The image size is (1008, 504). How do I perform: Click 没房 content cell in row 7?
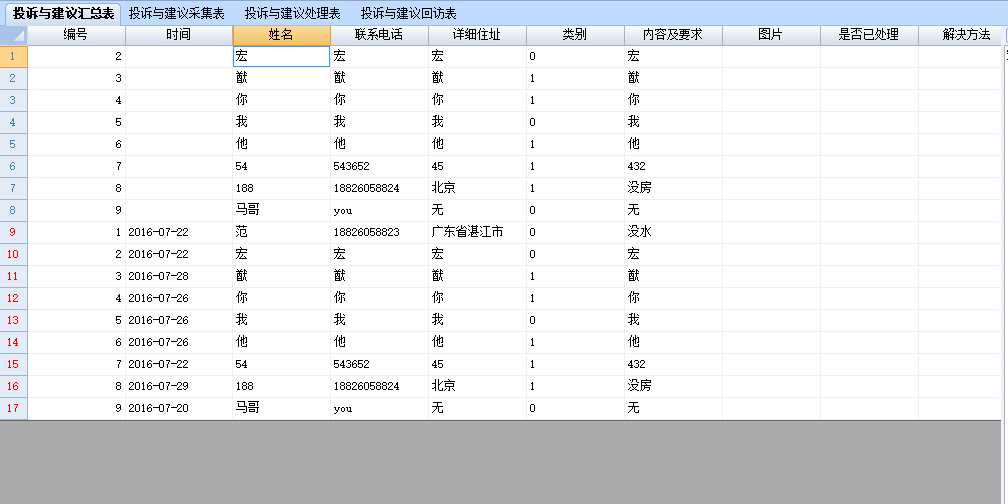tap(673, 188)
